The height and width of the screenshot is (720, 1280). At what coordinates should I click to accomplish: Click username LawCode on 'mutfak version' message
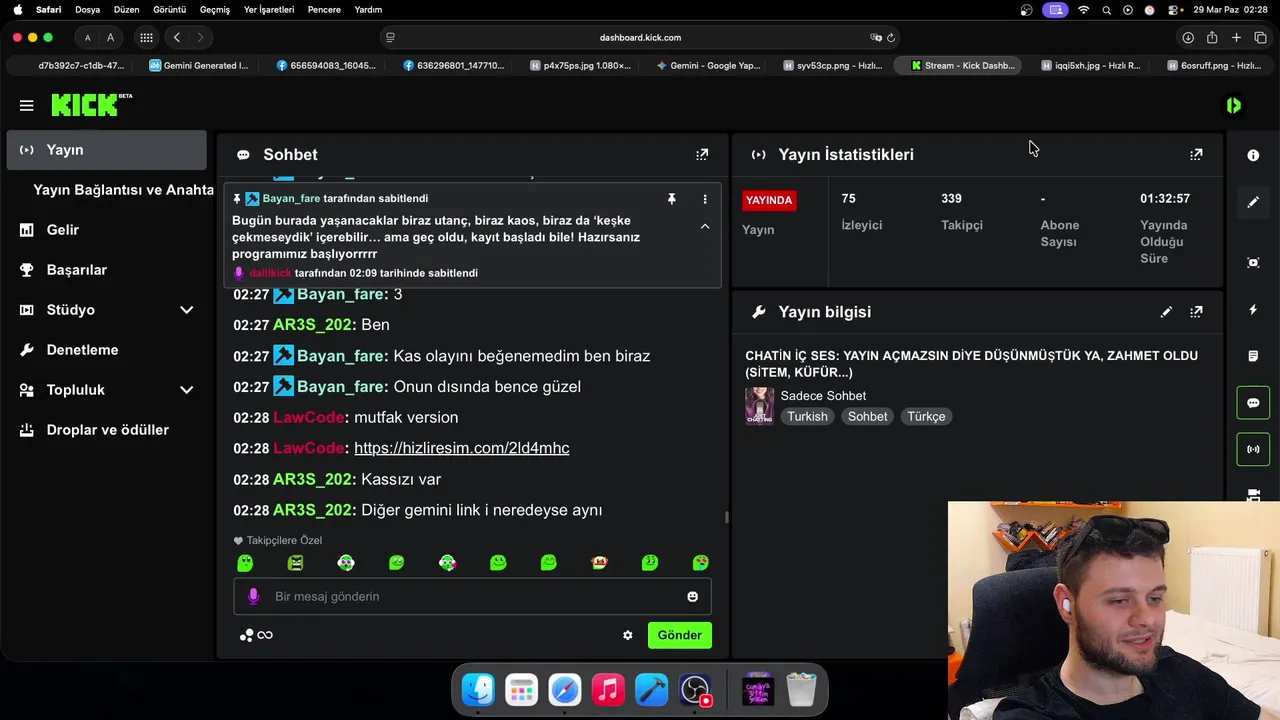[x=309, y=417]
